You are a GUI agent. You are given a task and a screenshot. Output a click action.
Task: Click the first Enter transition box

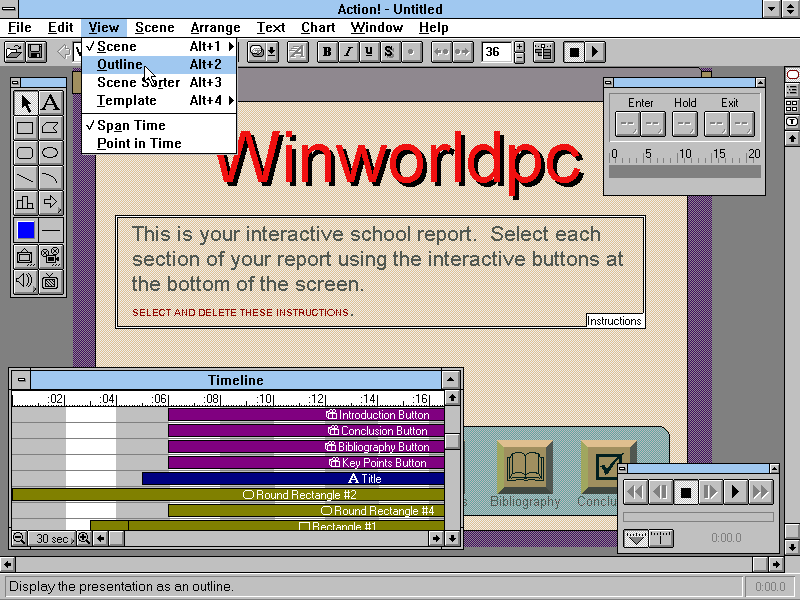(628, 124)
